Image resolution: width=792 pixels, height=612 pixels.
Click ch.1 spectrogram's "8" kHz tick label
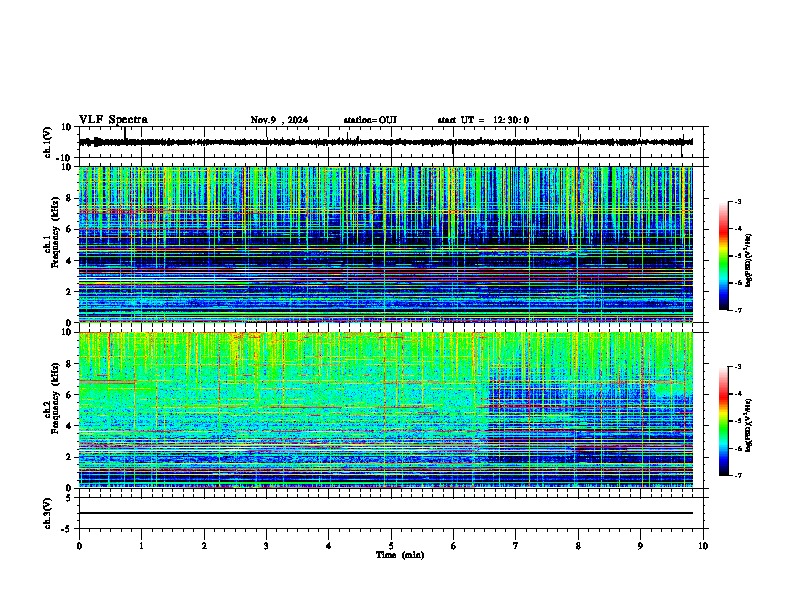click(70, 198)
